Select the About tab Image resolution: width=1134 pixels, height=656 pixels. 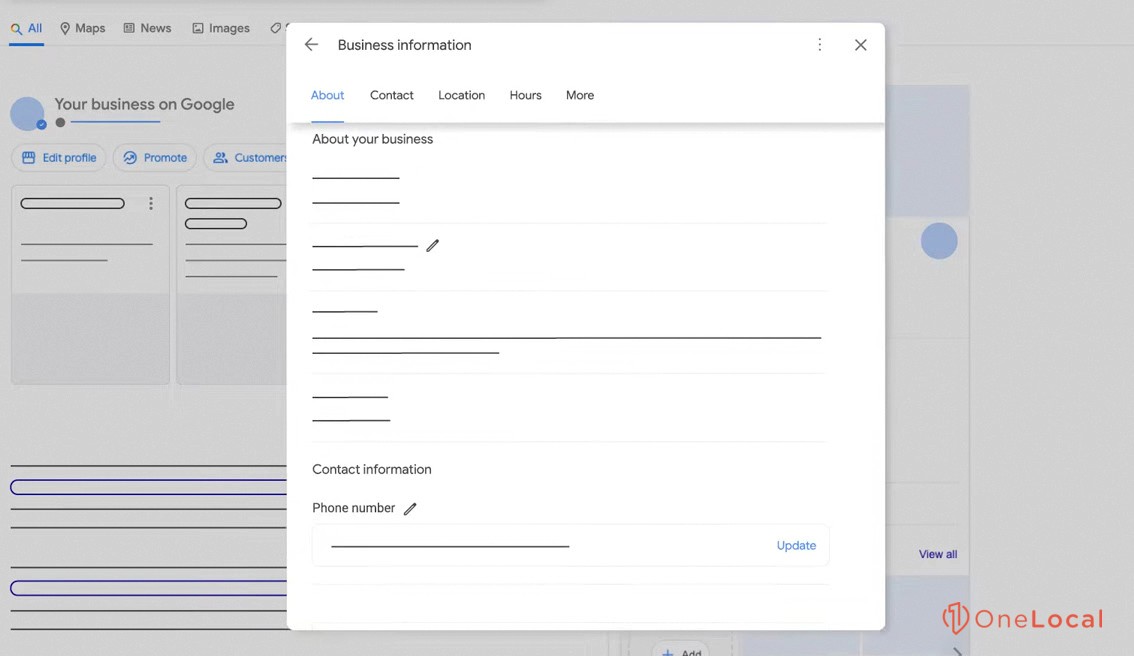pos(327,95)
